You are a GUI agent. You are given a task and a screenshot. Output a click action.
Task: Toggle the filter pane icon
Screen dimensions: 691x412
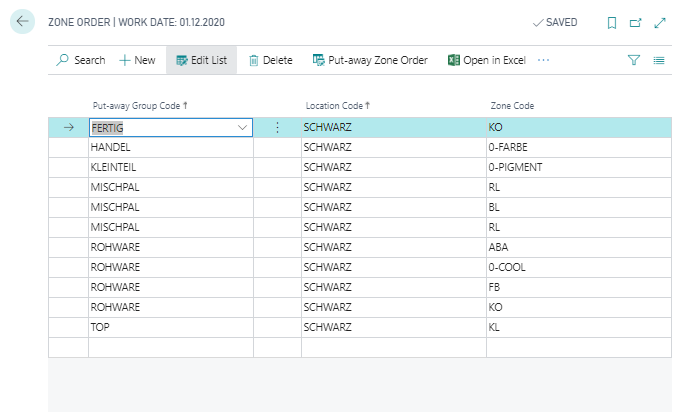click(x=634, y=60)
